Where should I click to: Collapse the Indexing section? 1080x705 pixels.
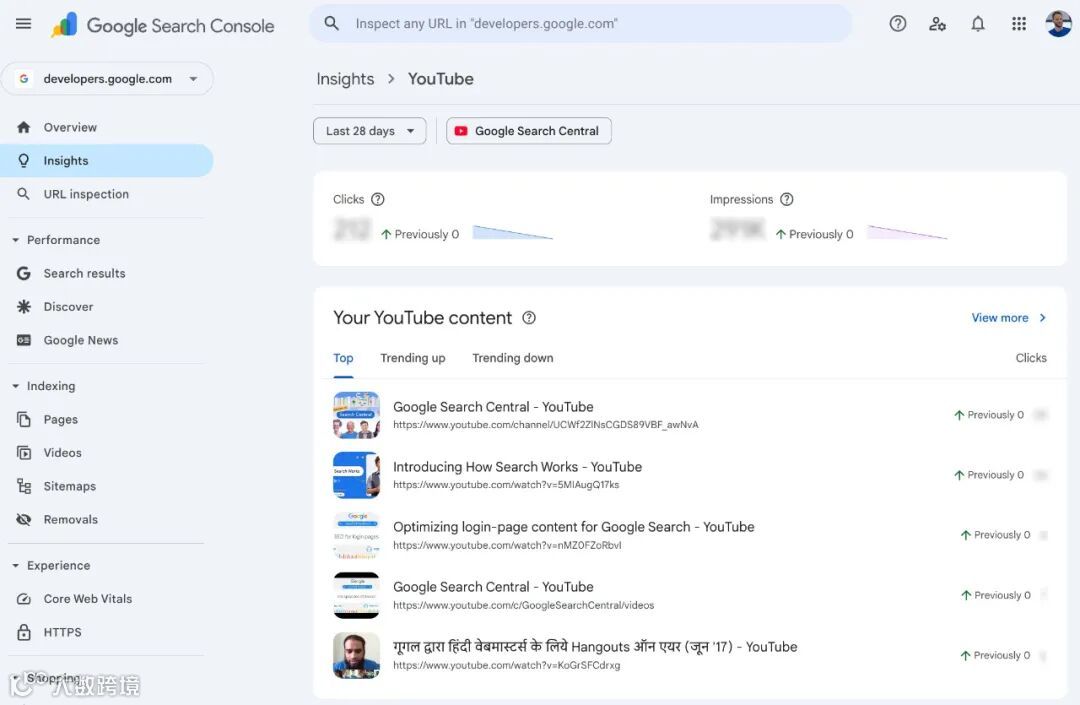pos(15,386)
